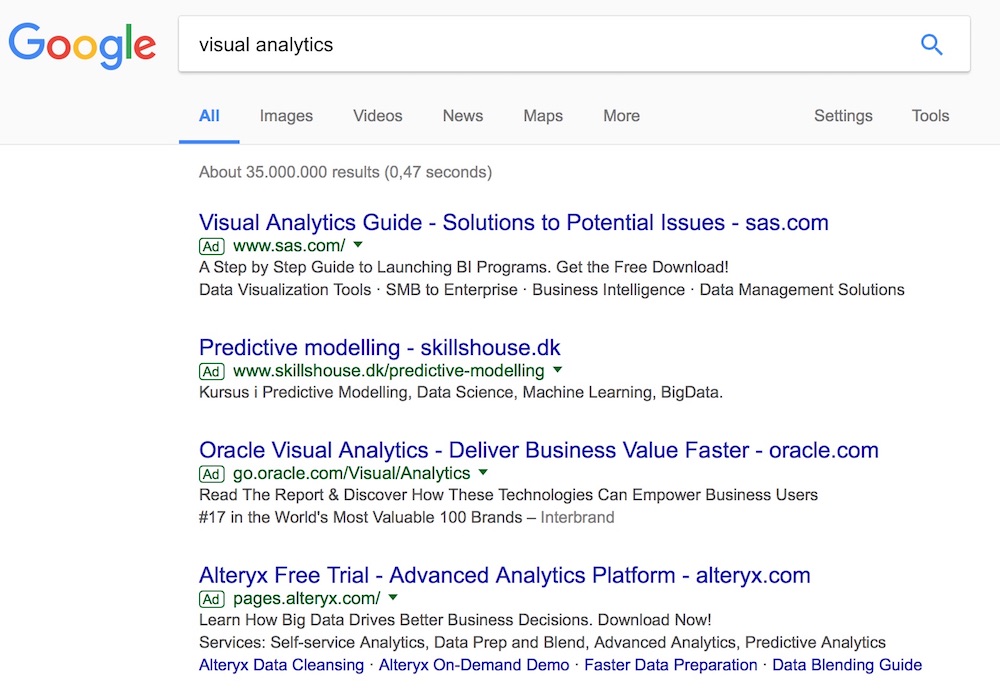Open the Settings menu
The width and height of the screenshot is (1000, 693).
click(843, 116)
